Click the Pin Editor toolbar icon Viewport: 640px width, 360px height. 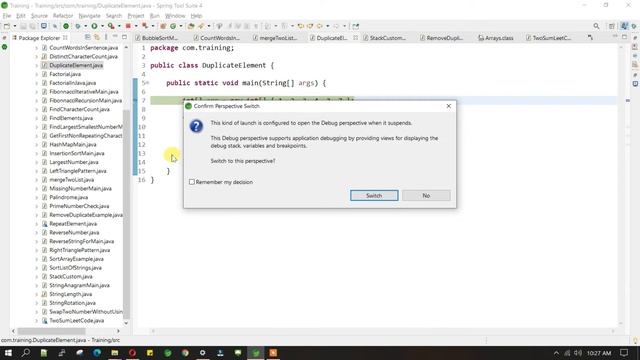(356, 26)
